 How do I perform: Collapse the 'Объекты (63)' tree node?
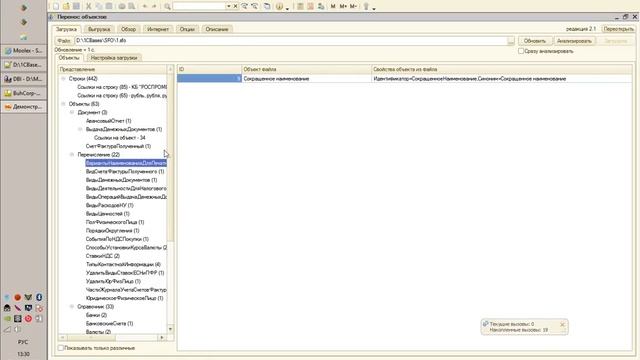point(63,104)
